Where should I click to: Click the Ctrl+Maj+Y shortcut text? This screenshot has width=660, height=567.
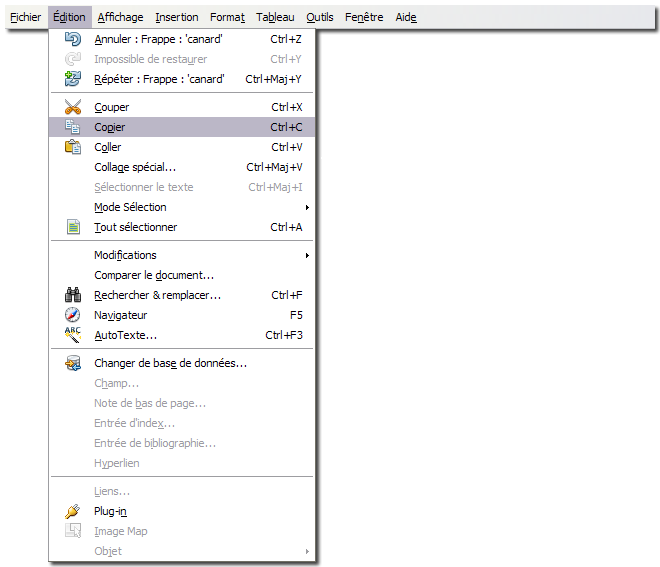pos(274,79)
